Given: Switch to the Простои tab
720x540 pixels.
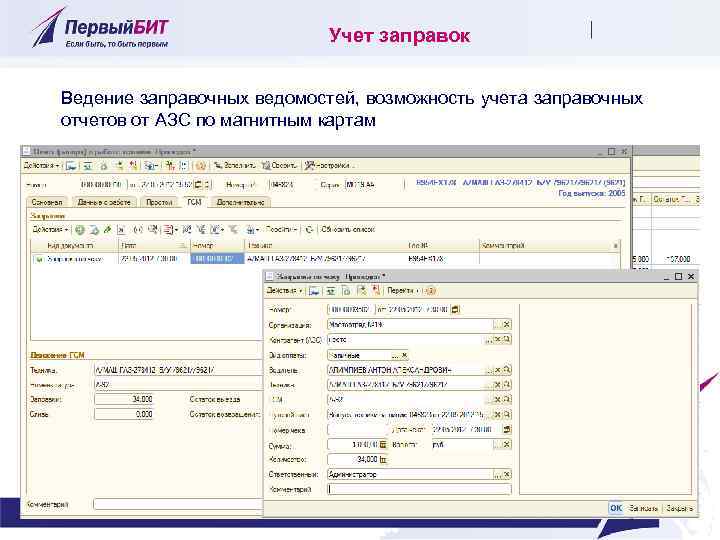Looking at the screenshot, I should pos(159,202).
